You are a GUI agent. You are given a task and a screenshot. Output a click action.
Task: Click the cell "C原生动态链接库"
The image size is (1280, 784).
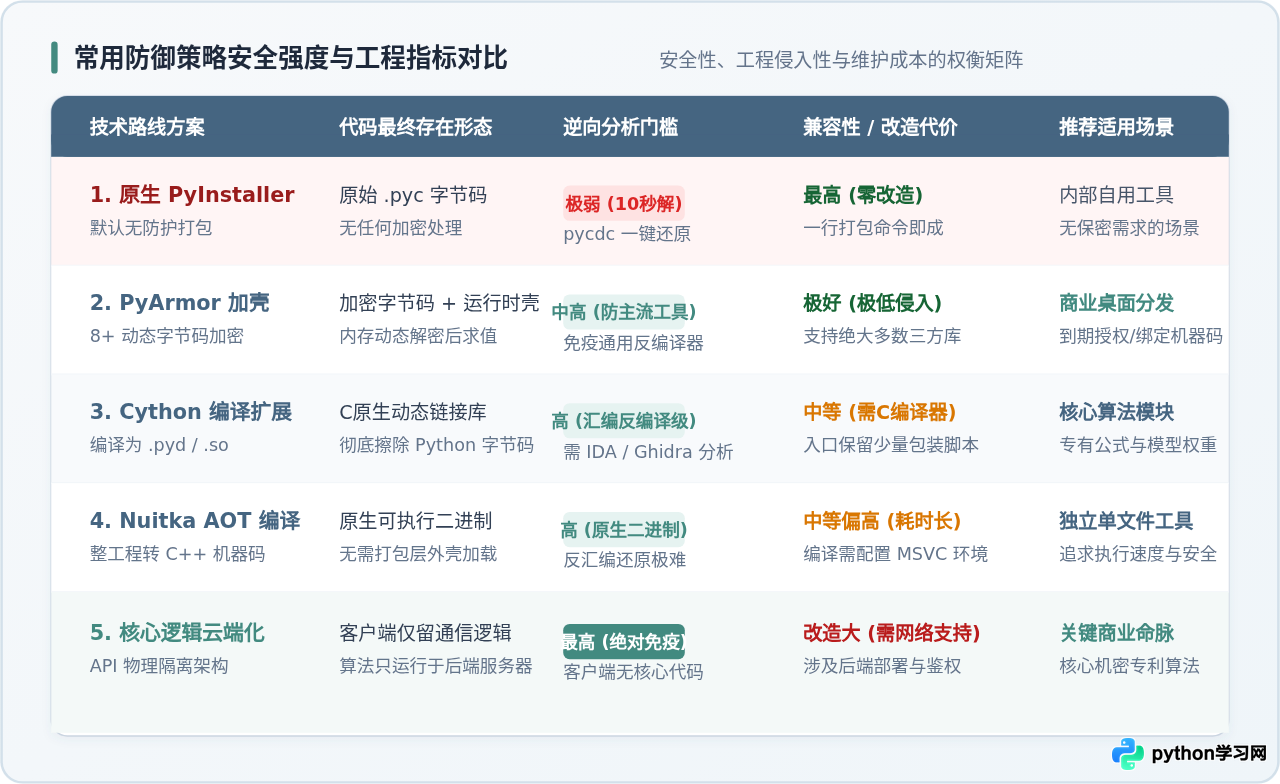click(x=413, y=412)
